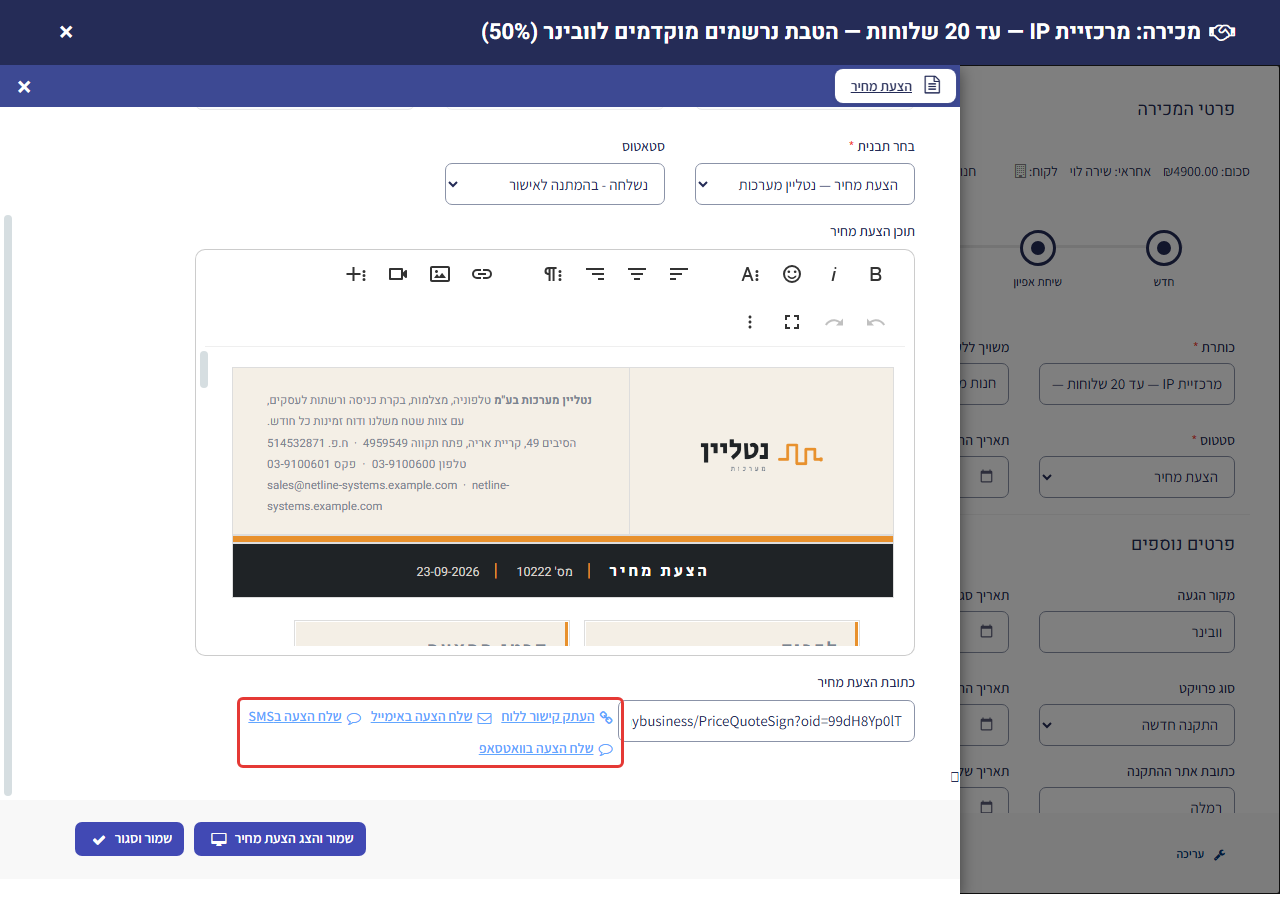Click שמור והצג הצעת מחיר button
Image resolution: width=1280 pixels, height=900 pixels.
[x=280, y=839]
